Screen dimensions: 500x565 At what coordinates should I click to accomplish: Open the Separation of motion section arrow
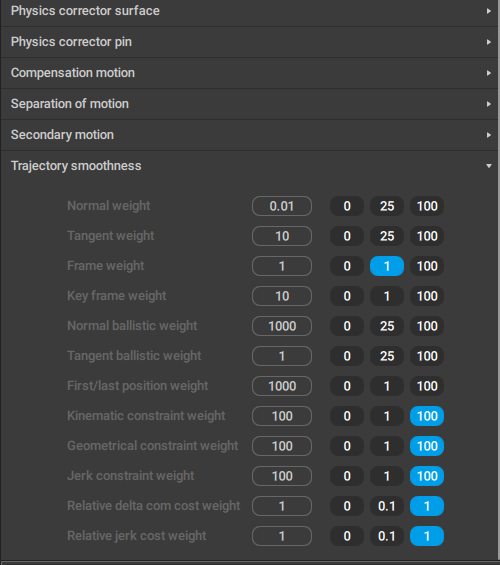488,104
